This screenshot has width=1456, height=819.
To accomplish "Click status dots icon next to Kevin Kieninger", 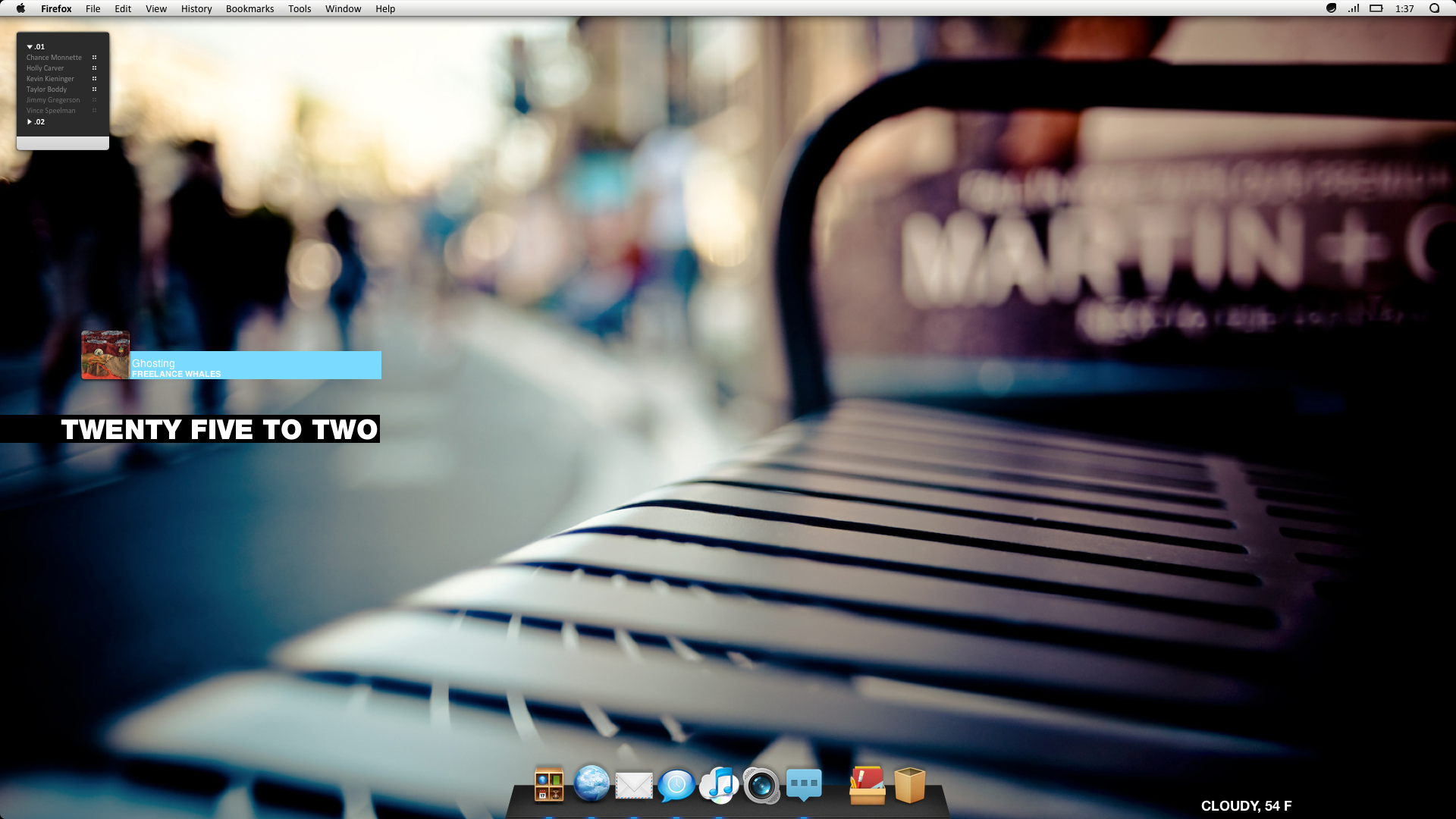I will pos(95,79).
